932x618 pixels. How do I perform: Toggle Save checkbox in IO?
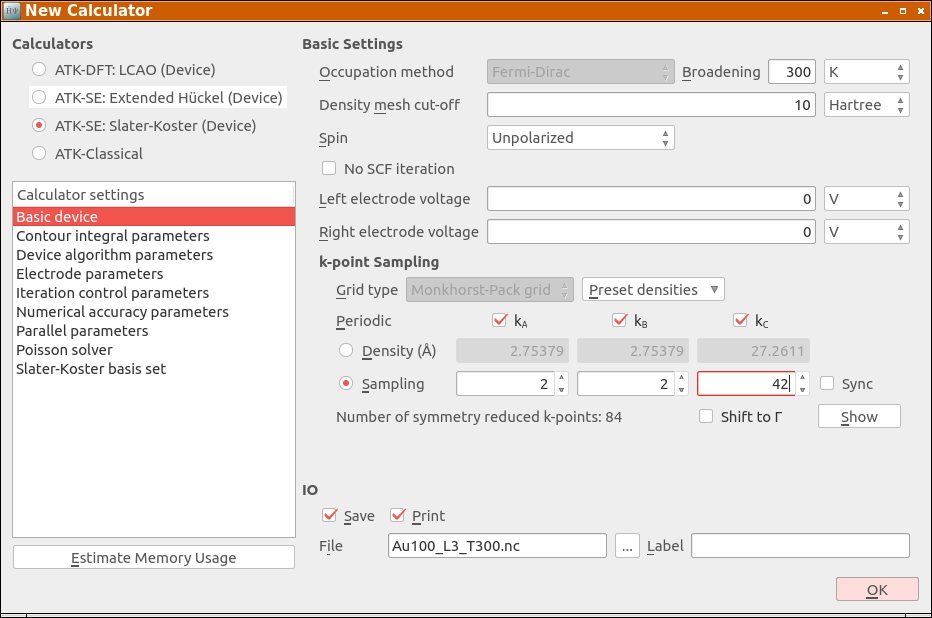pos(329,515)
